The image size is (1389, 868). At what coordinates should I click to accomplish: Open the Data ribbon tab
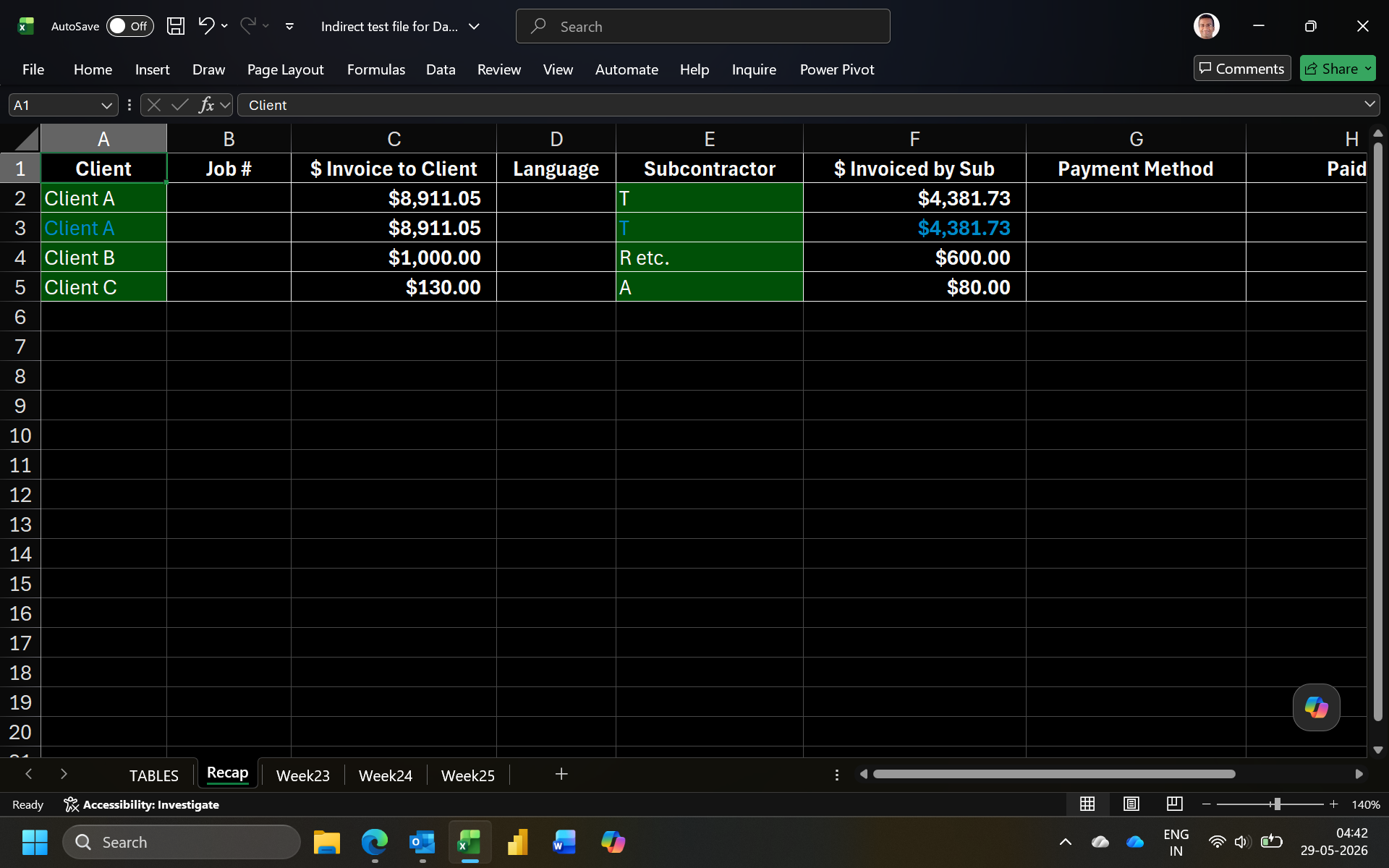point(441,69)
